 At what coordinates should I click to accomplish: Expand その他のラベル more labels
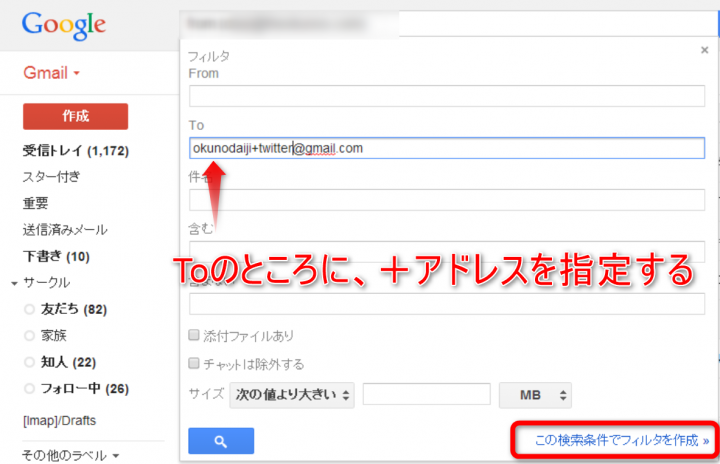coord(70,455)
